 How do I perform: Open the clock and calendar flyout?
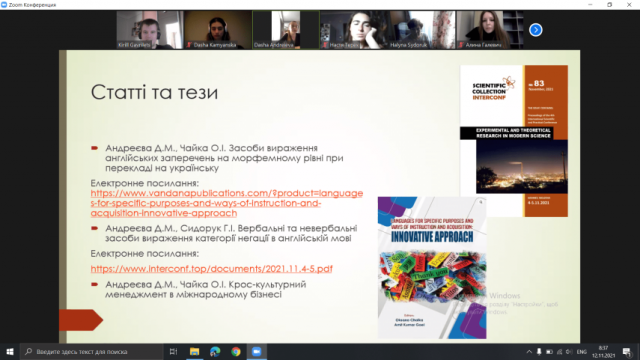(603, 351)
